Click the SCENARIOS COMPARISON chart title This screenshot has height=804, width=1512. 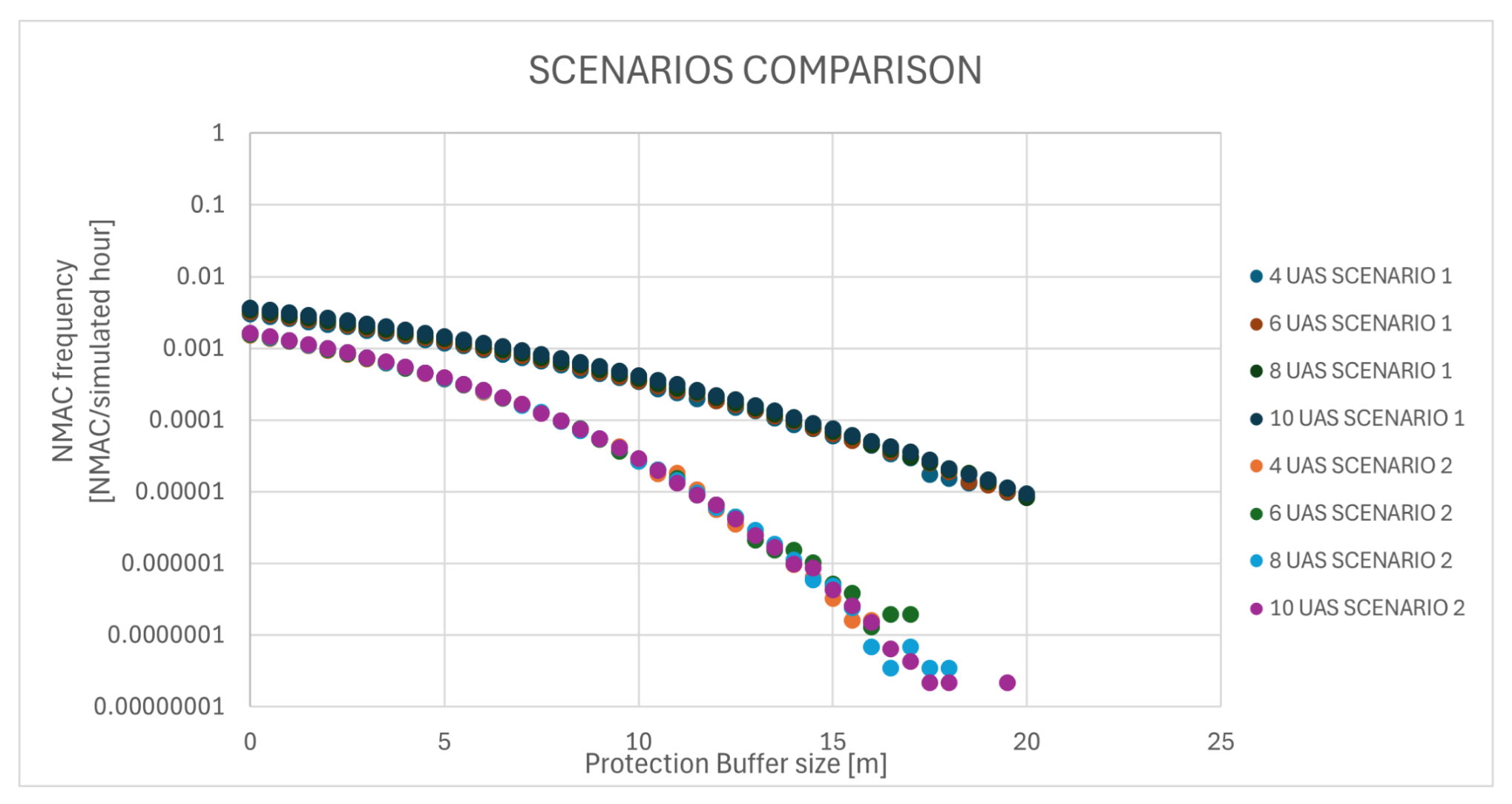(755, 71)
